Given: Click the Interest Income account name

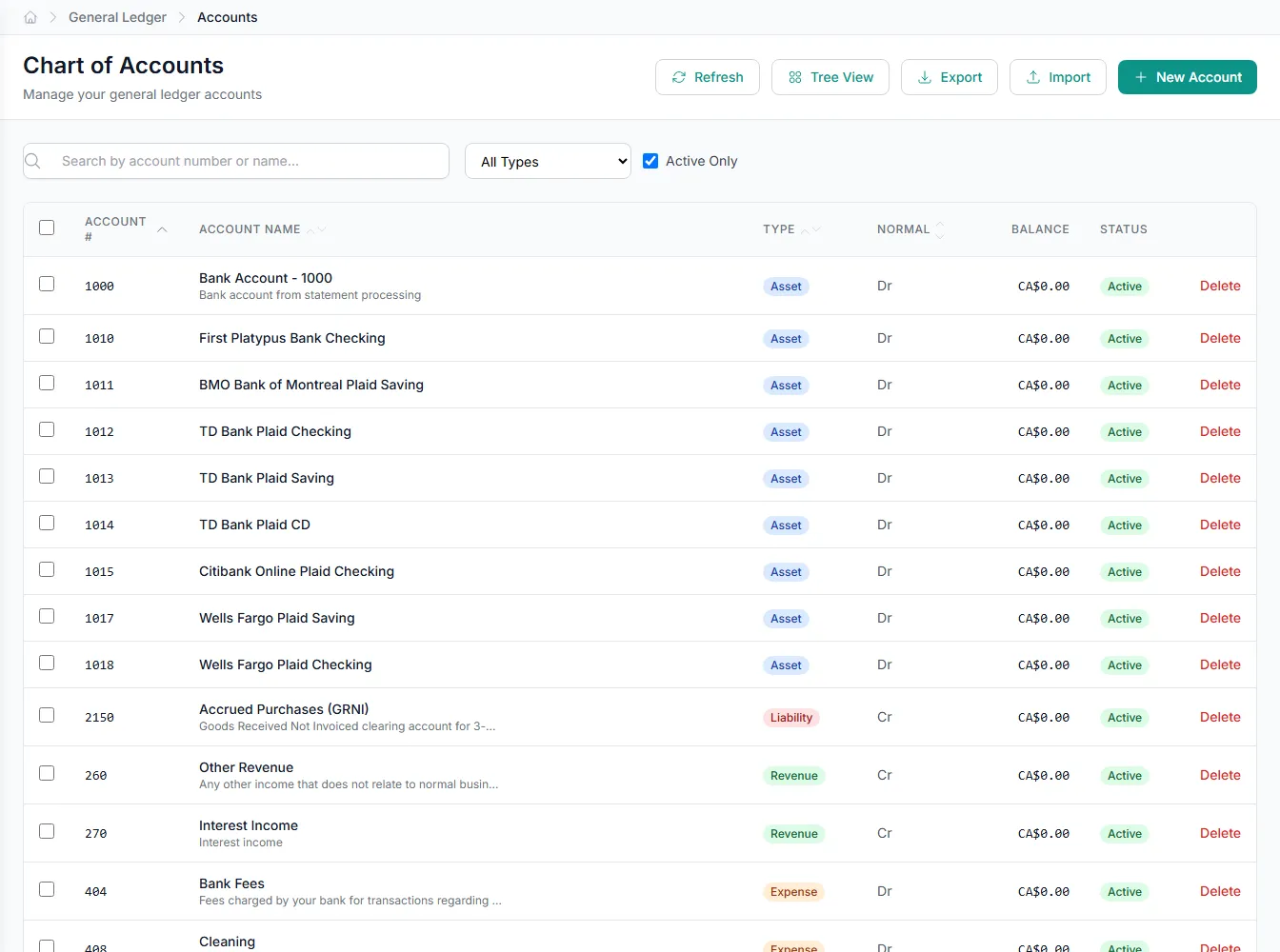Looking at the screenshot, I should click(249, 825).
